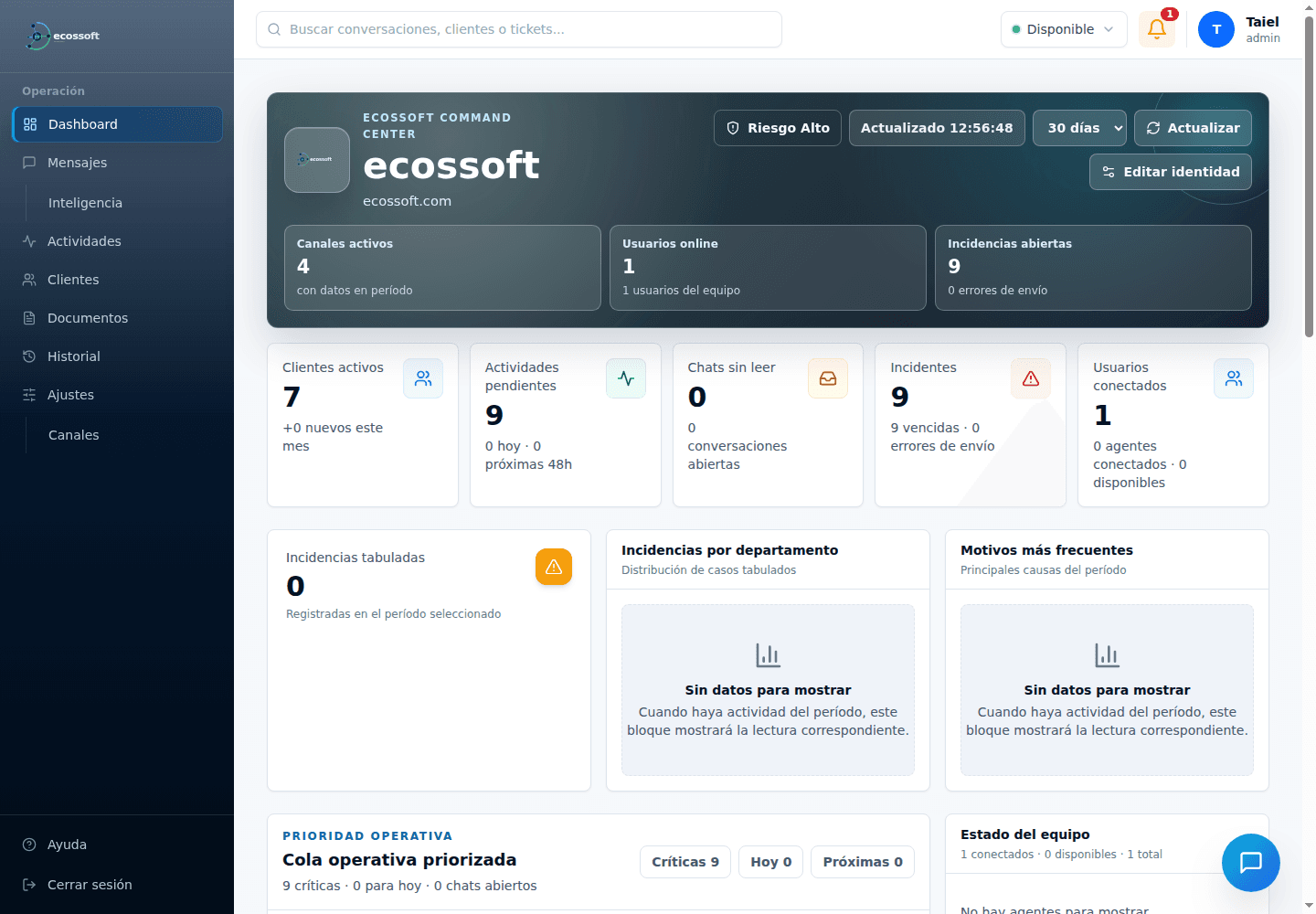
Task: Select Canales under Ajustes
Action: pyautogui.click(x=73, y=435)
